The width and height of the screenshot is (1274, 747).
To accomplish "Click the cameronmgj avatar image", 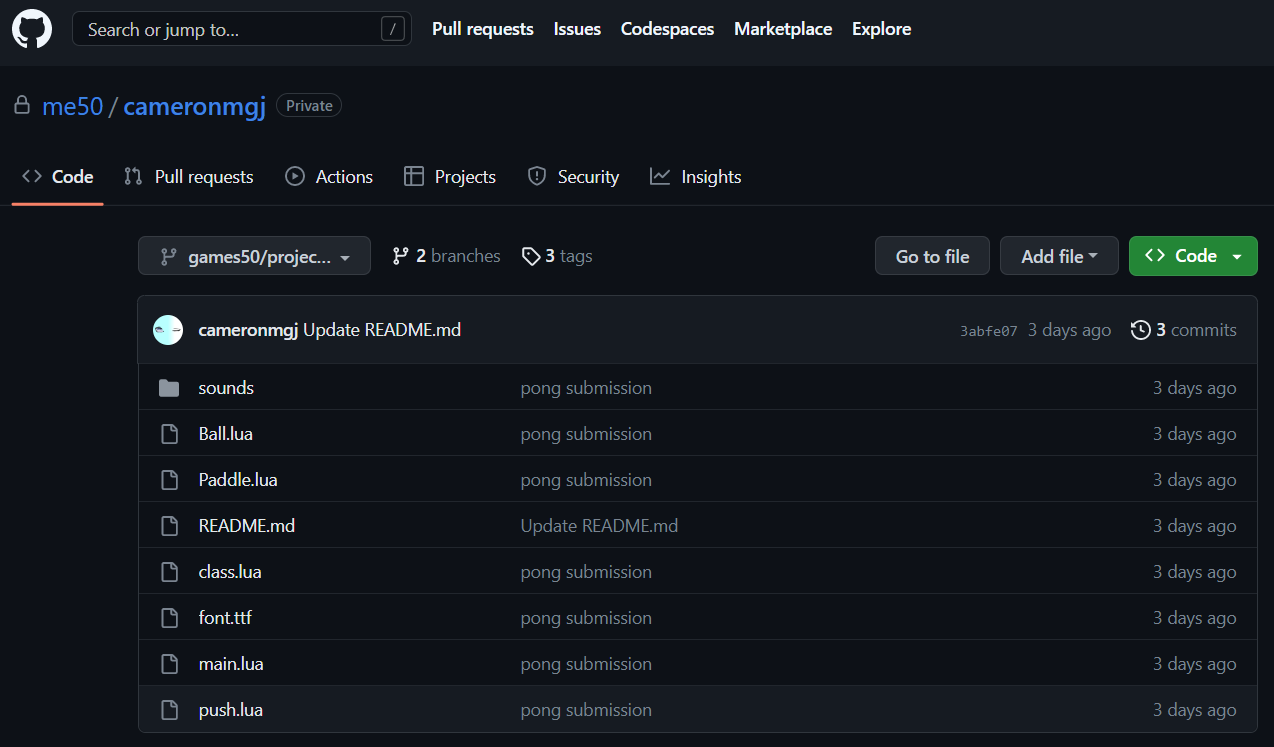I will point(168,330).
